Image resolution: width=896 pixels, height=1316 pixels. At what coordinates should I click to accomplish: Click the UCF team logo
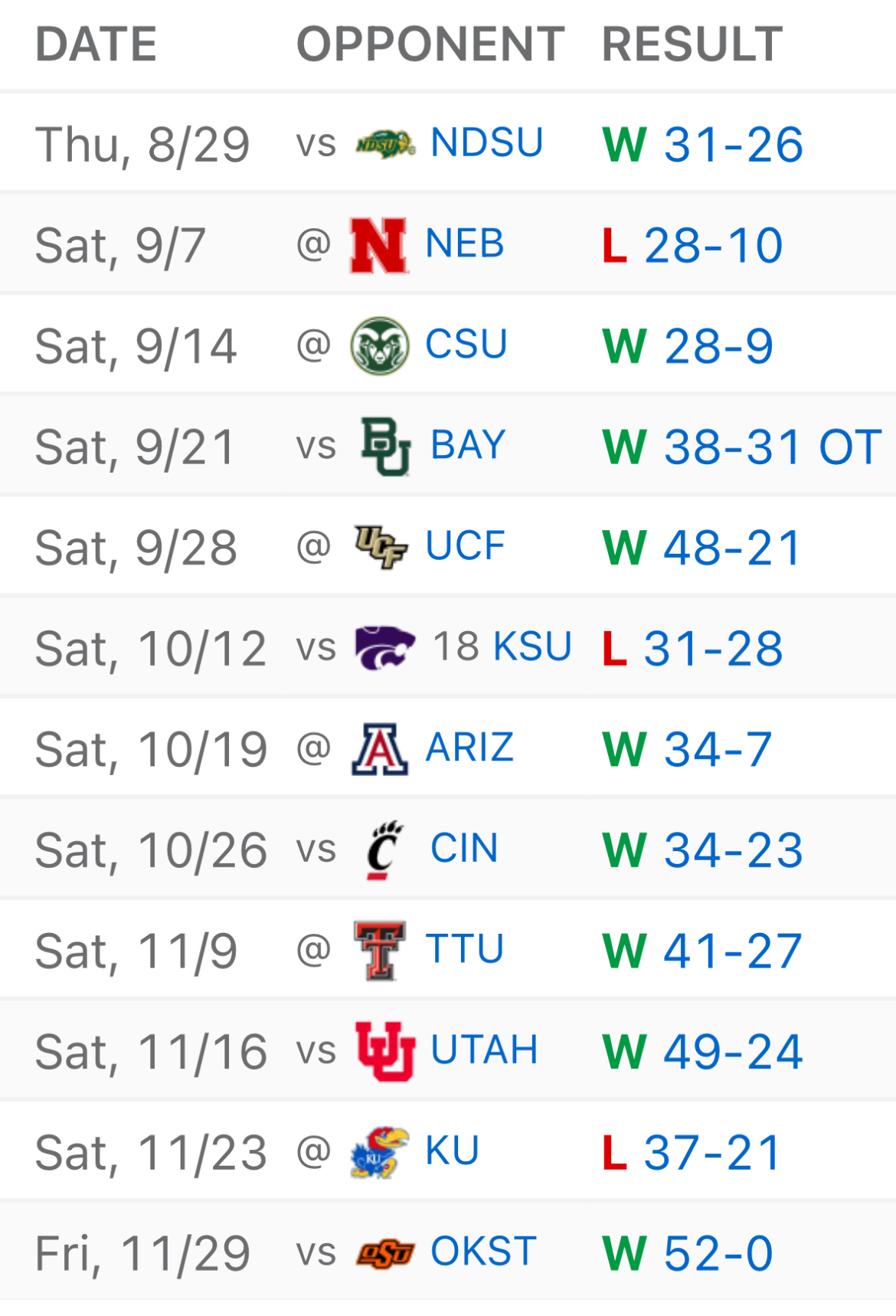[x=380, y=547]
